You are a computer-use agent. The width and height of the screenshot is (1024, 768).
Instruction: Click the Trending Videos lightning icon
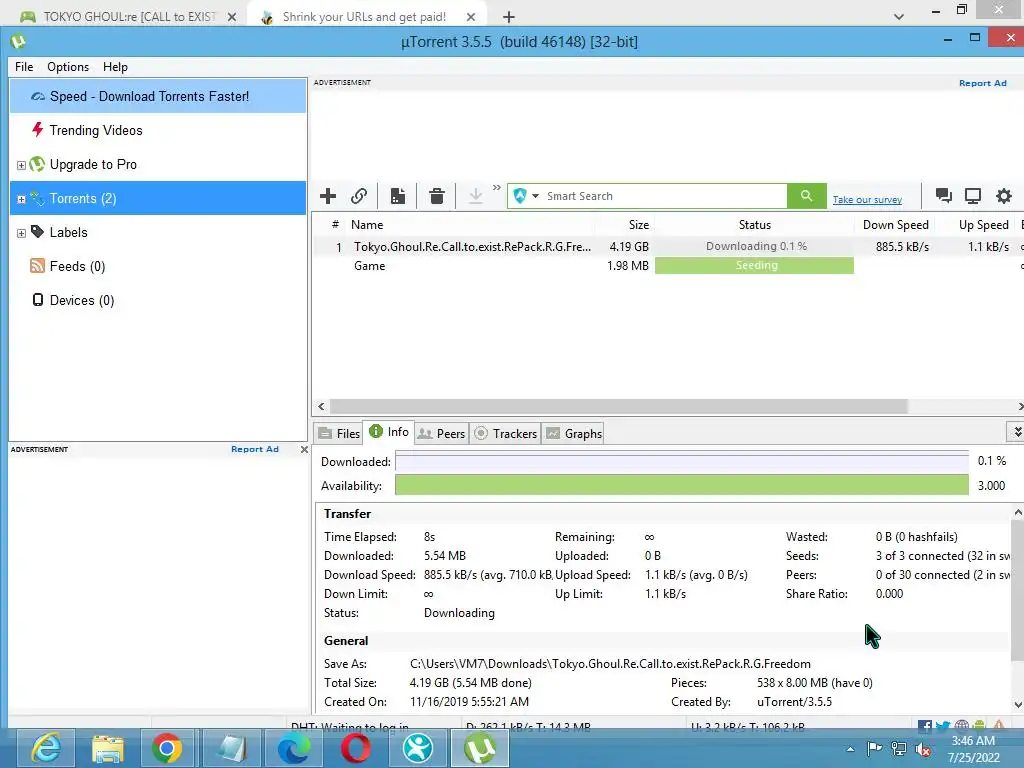coord(38,129)
